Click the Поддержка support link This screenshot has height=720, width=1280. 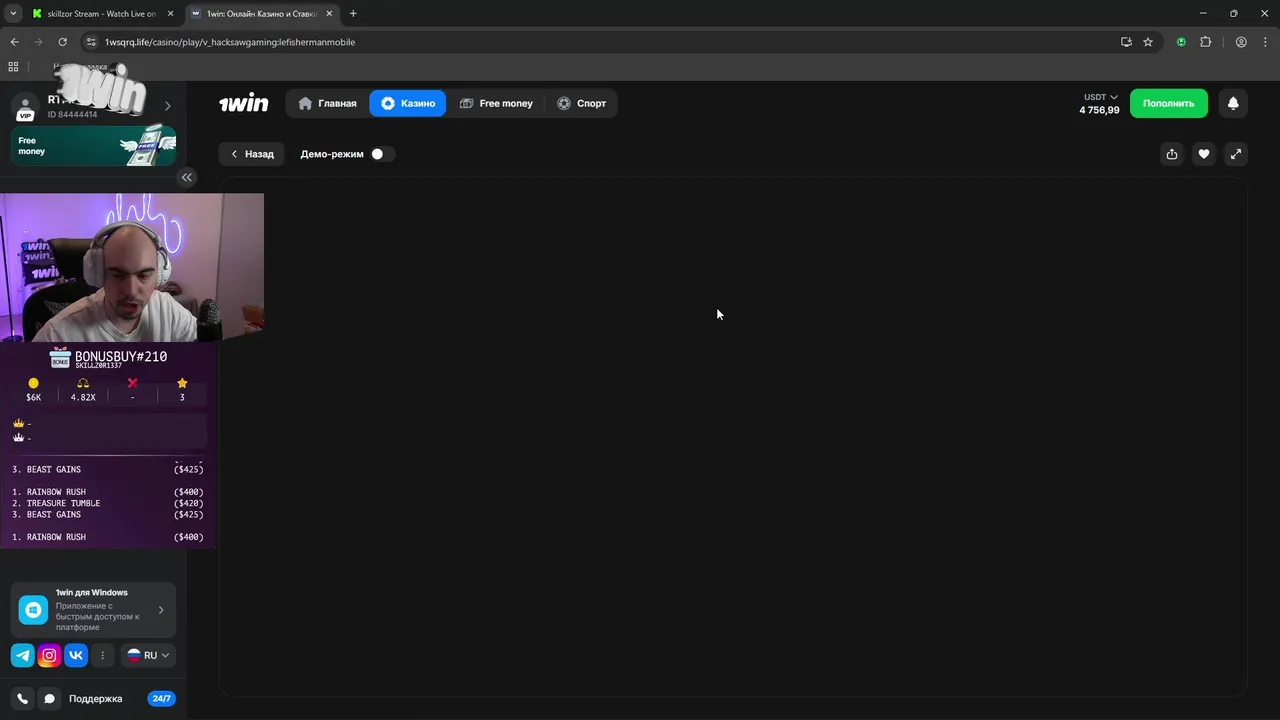[95, 699]
